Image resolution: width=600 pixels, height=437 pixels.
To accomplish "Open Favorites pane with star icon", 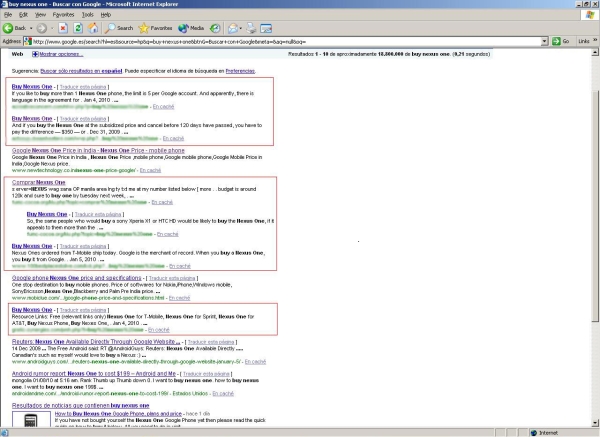I will click(x=155, y=28).
